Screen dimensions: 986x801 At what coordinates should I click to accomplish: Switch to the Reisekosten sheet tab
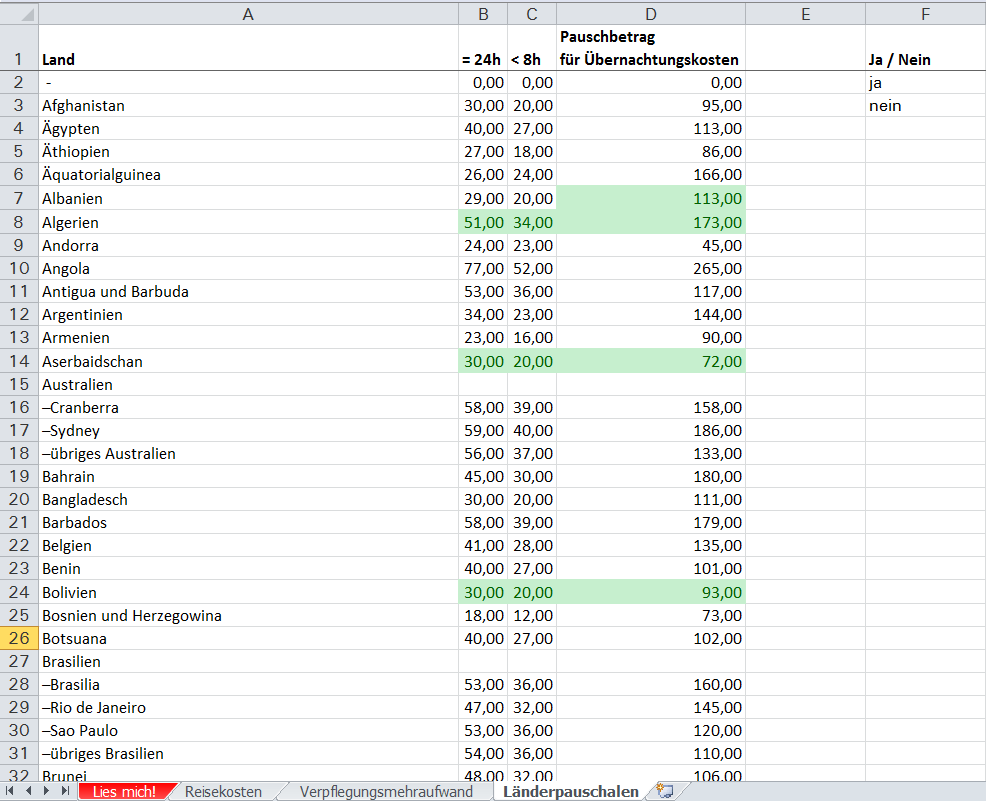pos(223,791)
